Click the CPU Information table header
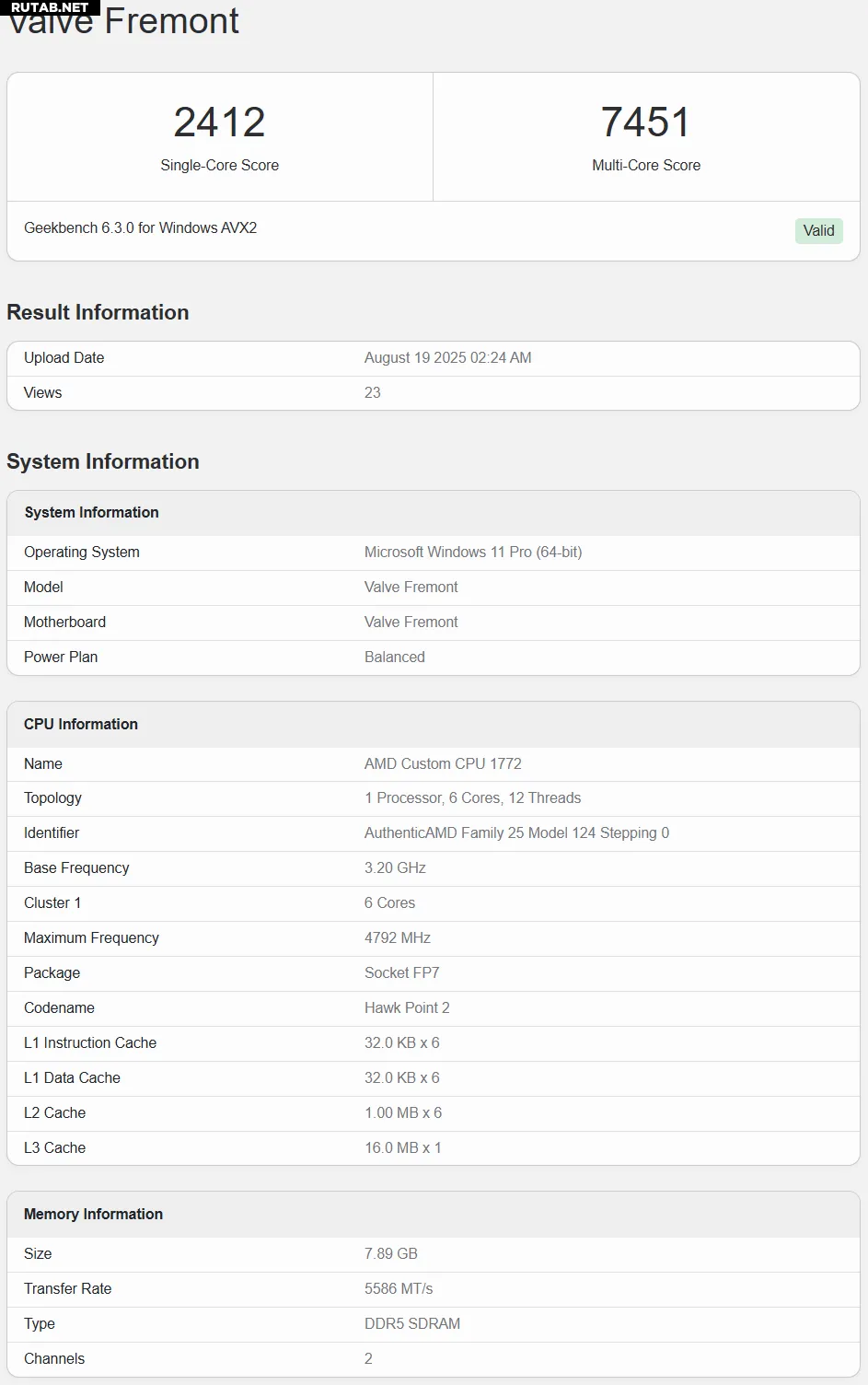This screenshot has width=868, height=1385. 434,724
